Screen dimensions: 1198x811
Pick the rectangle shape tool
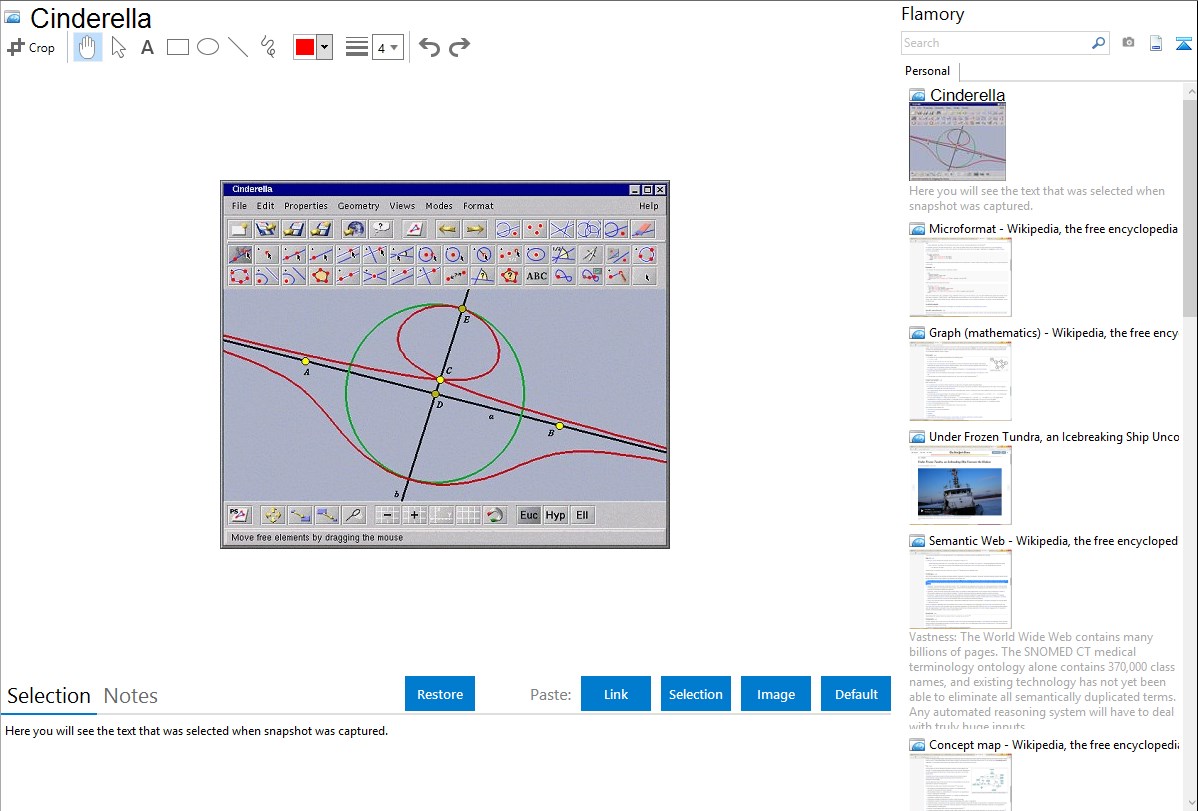[x=178, y=47]
